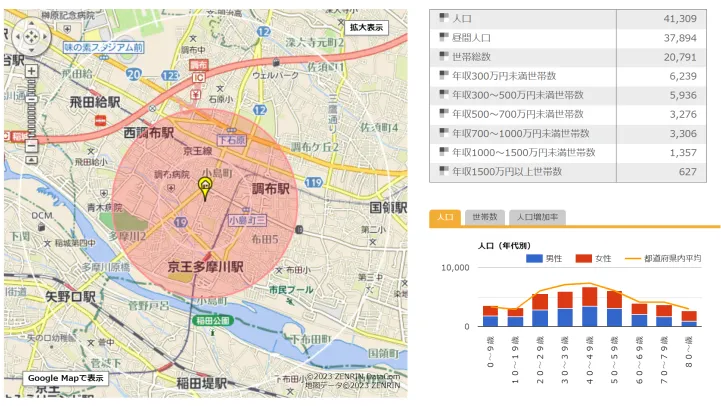The width and height of the screenshot is (721, 406).
Task: Click the blue 男性 legend swatch
Action: pos(535,258)
